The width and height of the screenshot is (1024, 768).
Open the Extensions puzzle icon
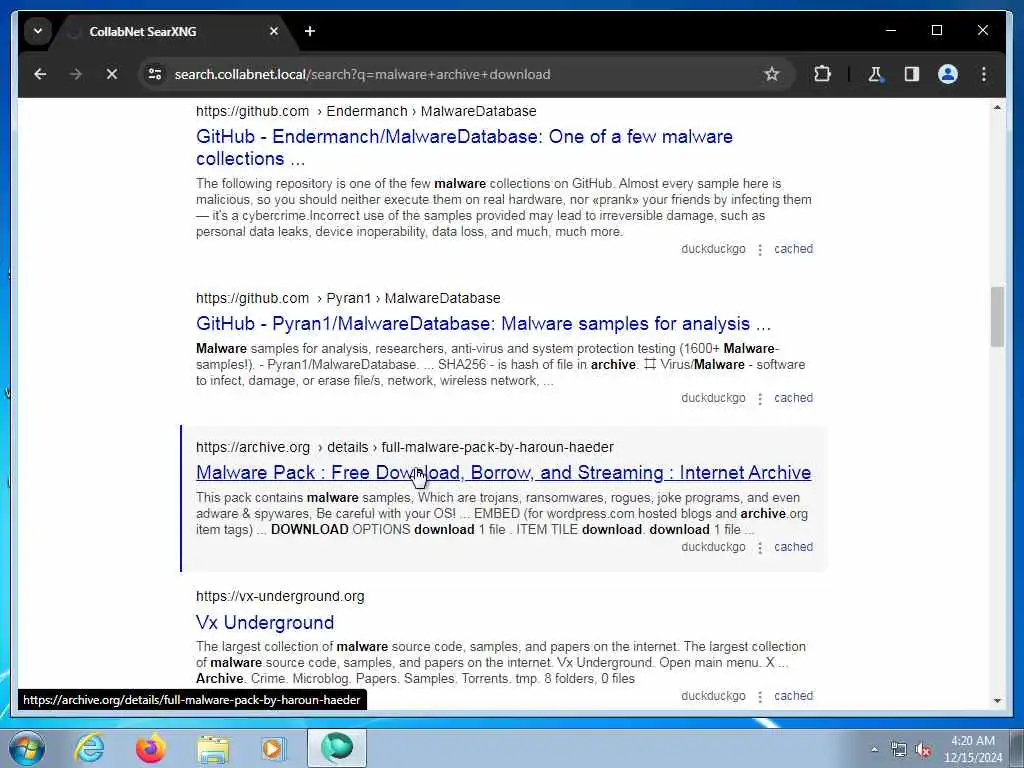tap(822, 74)
